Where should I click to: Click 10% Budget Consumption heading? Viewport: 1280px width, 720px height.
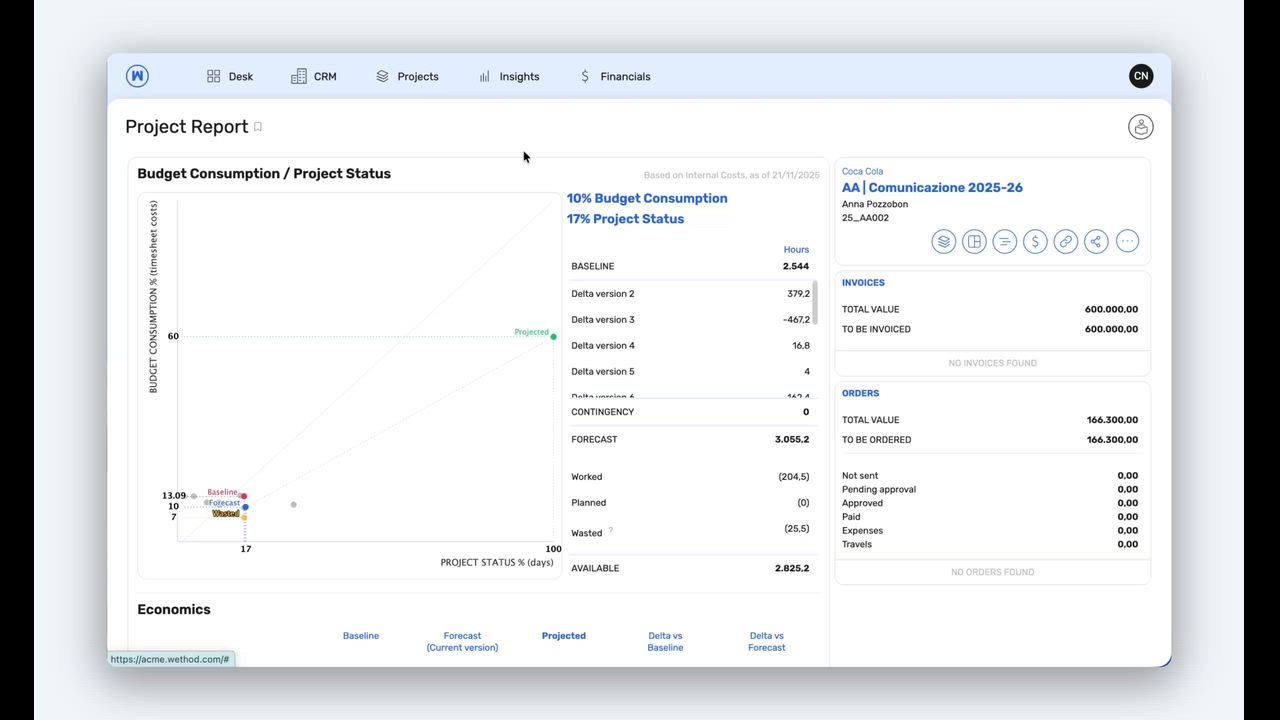pyautogui.click(x=647, y=198)
